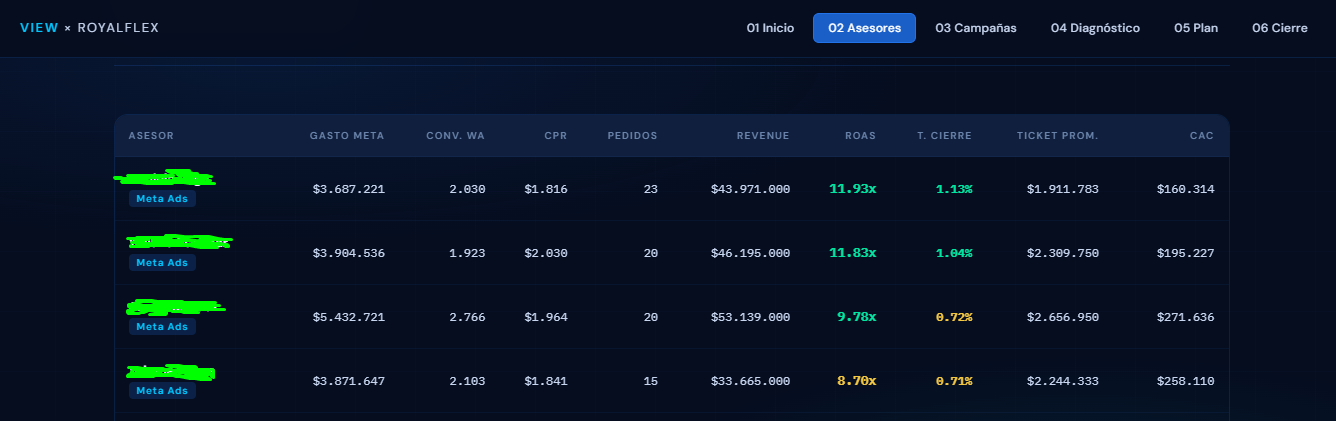Select the 11.93x ROAS value
1336x421 pixels.
point(852,189)
